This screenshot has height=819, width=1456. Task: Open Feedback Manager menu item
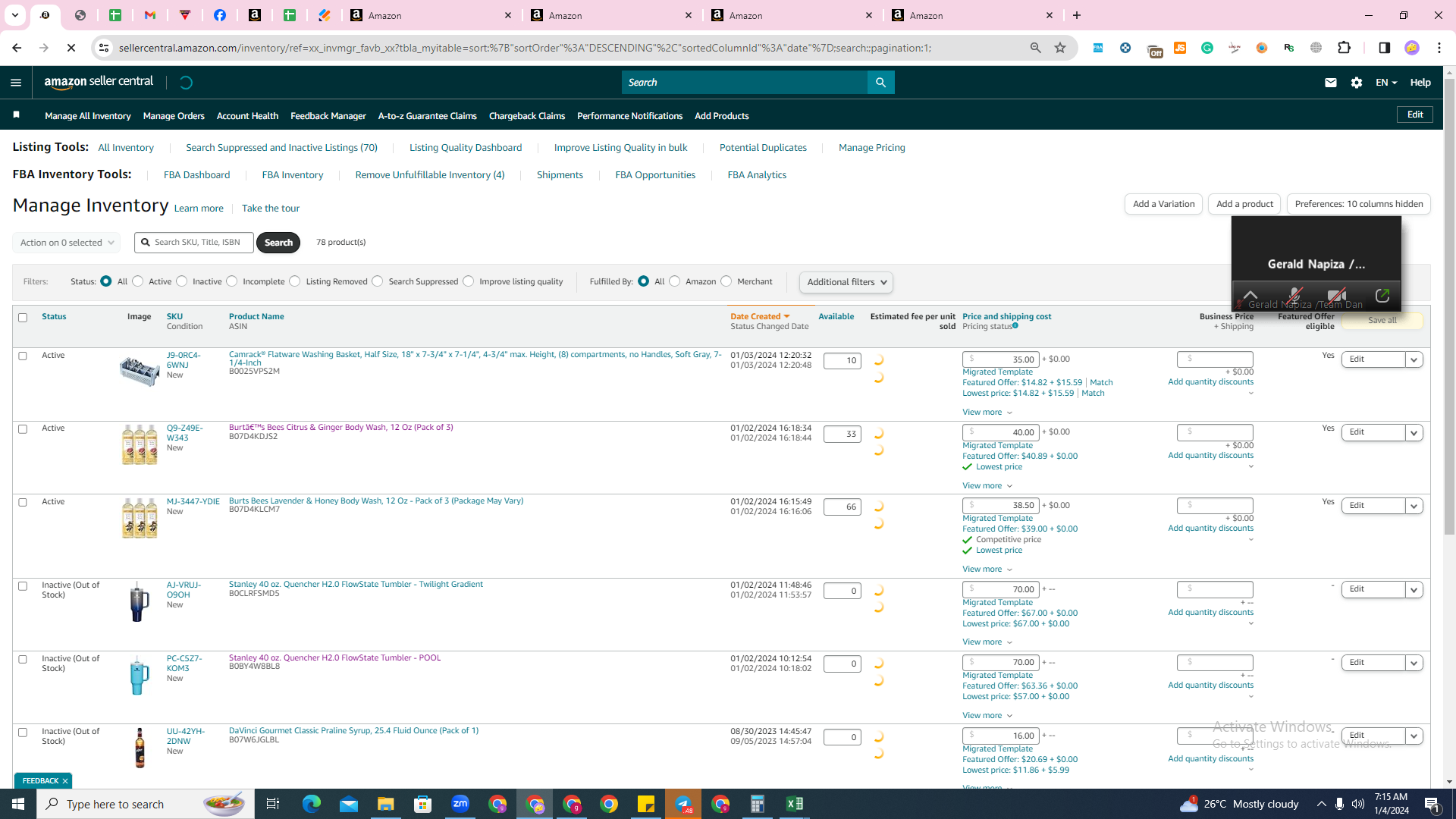[x=328, y=116]
